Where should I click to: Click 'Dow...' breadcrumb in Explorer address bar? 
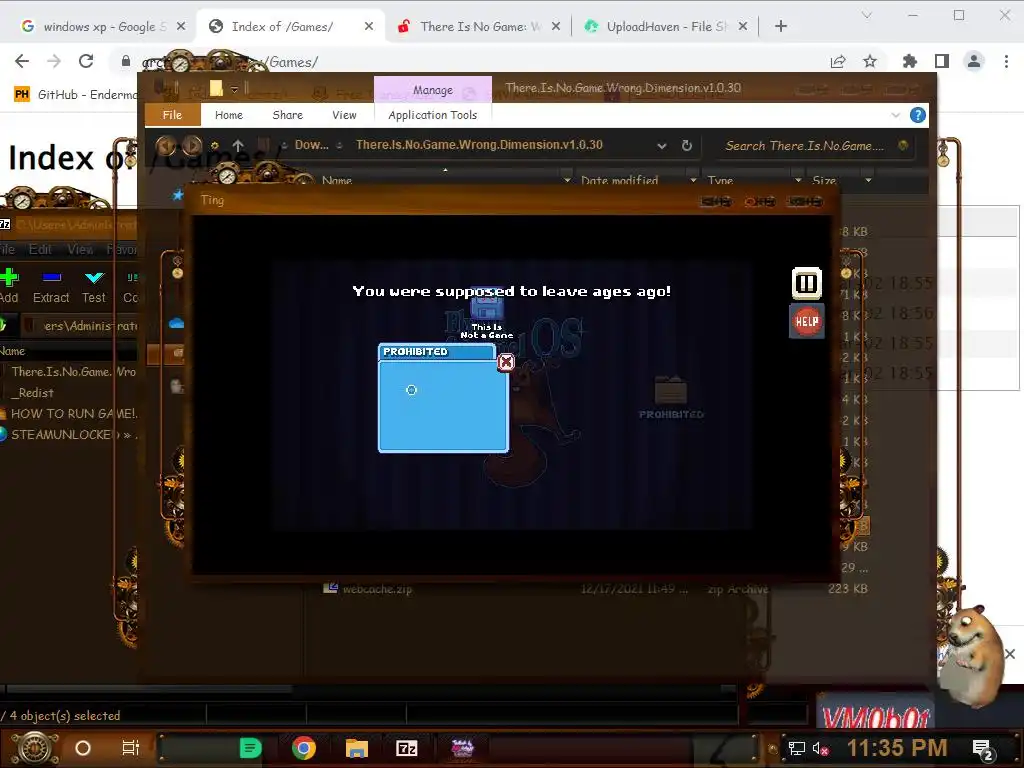click(x=312, y=145)
